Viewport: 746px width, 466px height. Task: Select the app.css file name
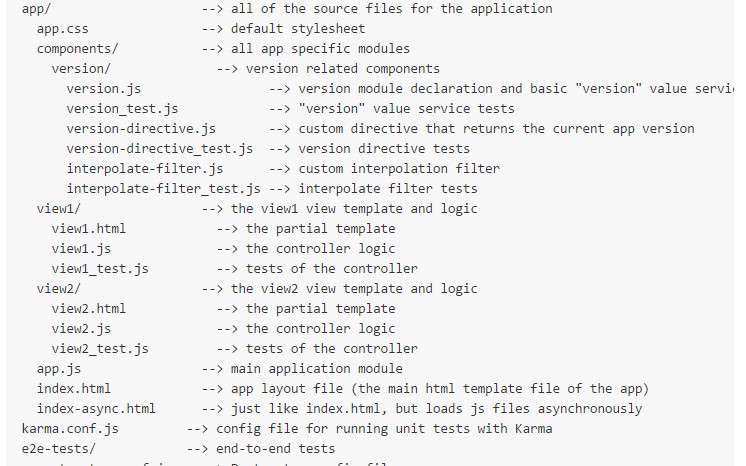tap(63, 29)
